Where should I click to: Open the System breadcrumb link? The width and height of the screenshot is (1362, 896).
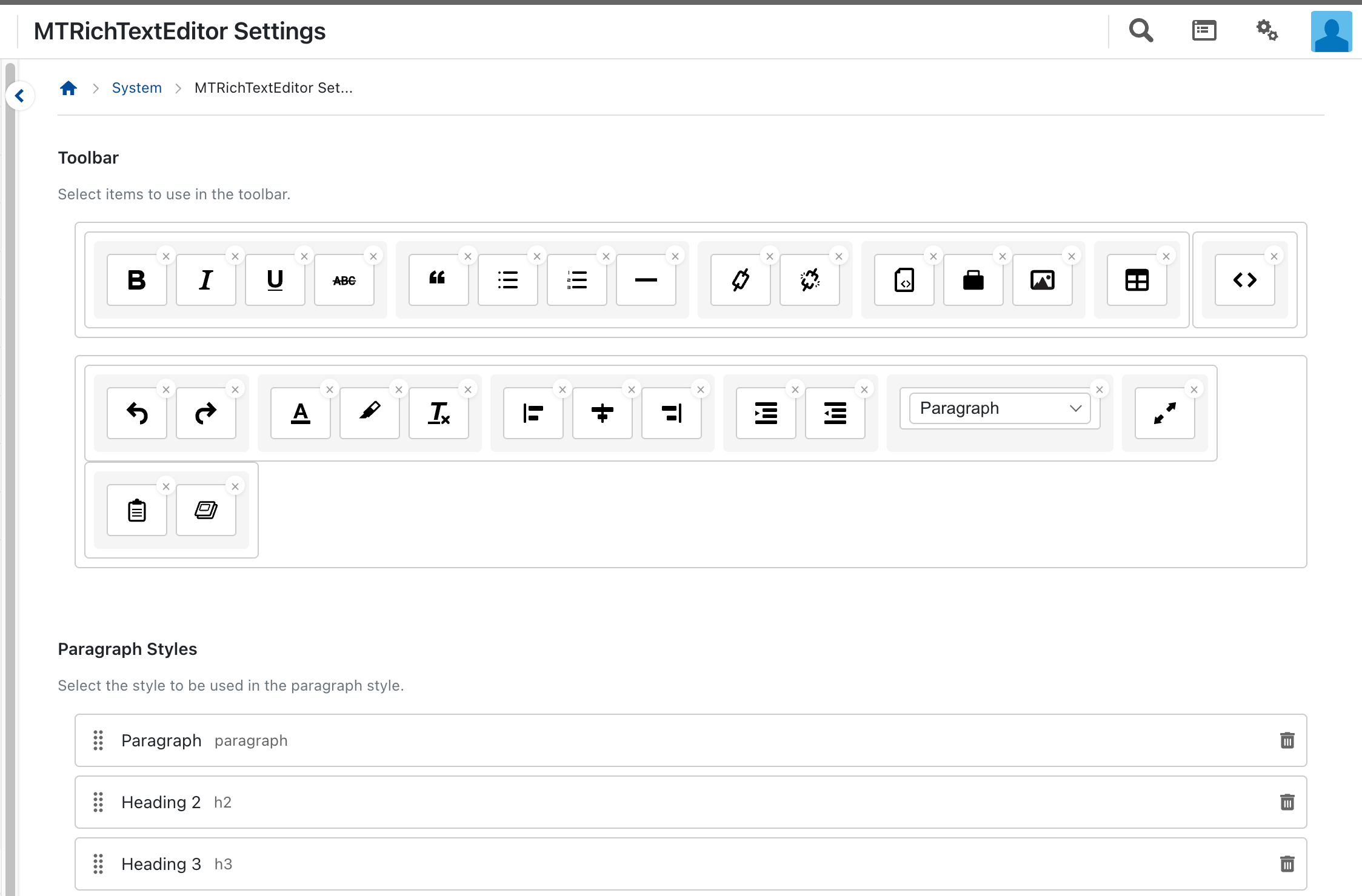136,88
